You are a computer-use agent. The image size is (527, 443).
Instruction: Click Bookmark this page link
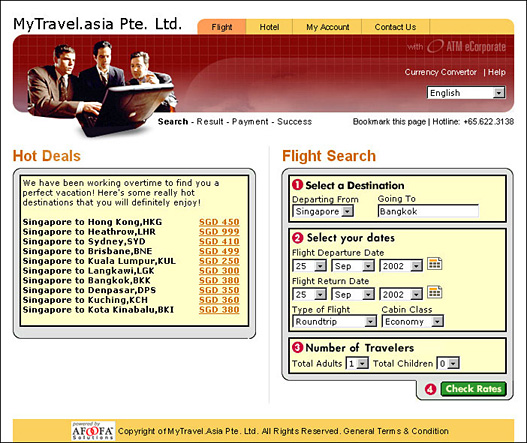tap(389, 122)
